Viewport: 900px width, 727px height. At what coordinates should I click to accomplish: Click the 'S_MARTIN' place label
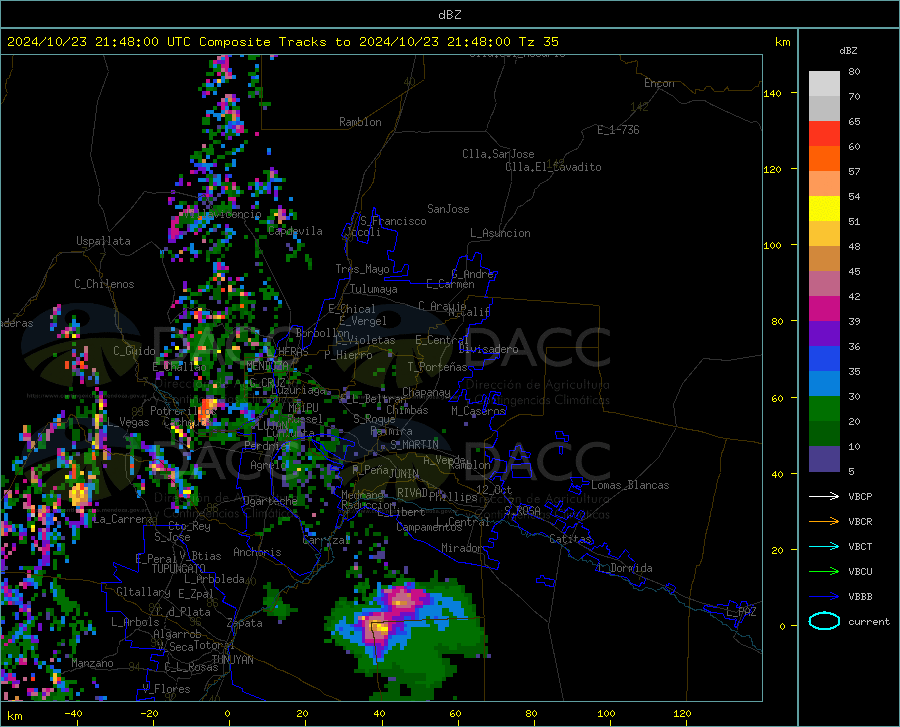pos(414,445)
